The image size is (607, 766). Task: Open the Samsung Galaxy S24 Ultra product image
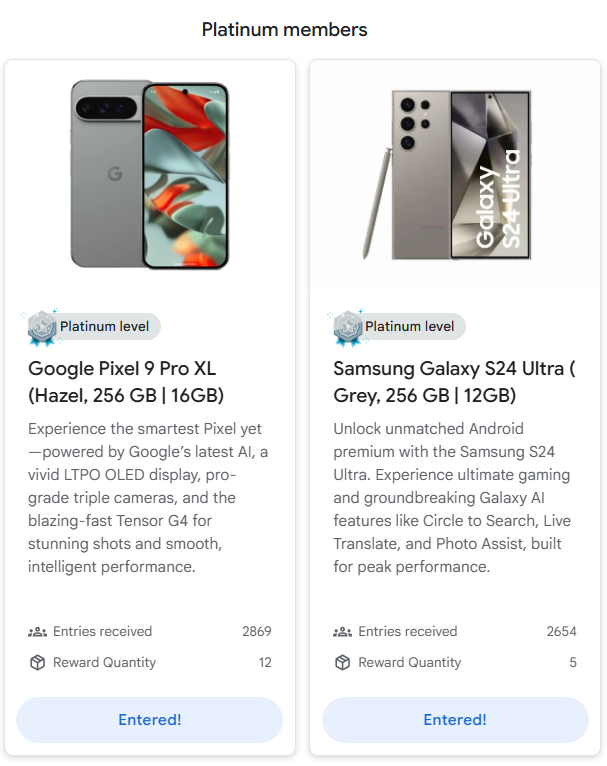454,175
